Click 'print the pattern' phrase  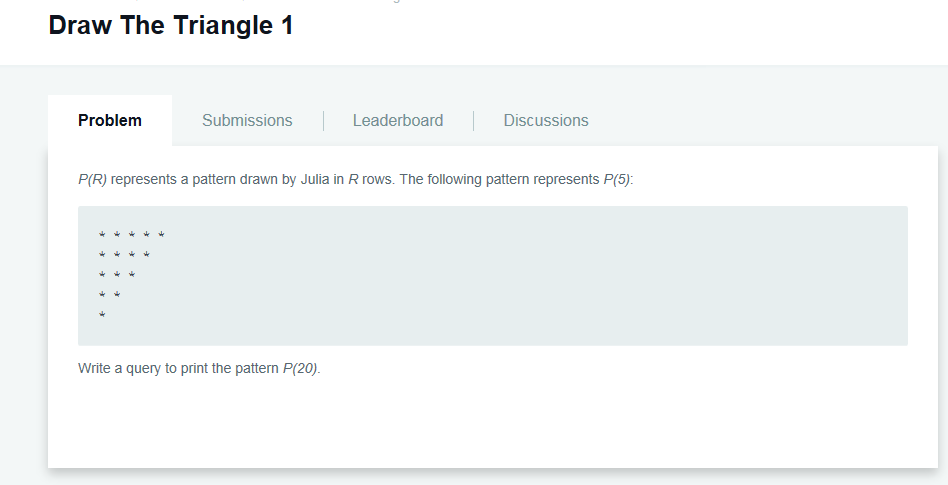coord(229,368)
